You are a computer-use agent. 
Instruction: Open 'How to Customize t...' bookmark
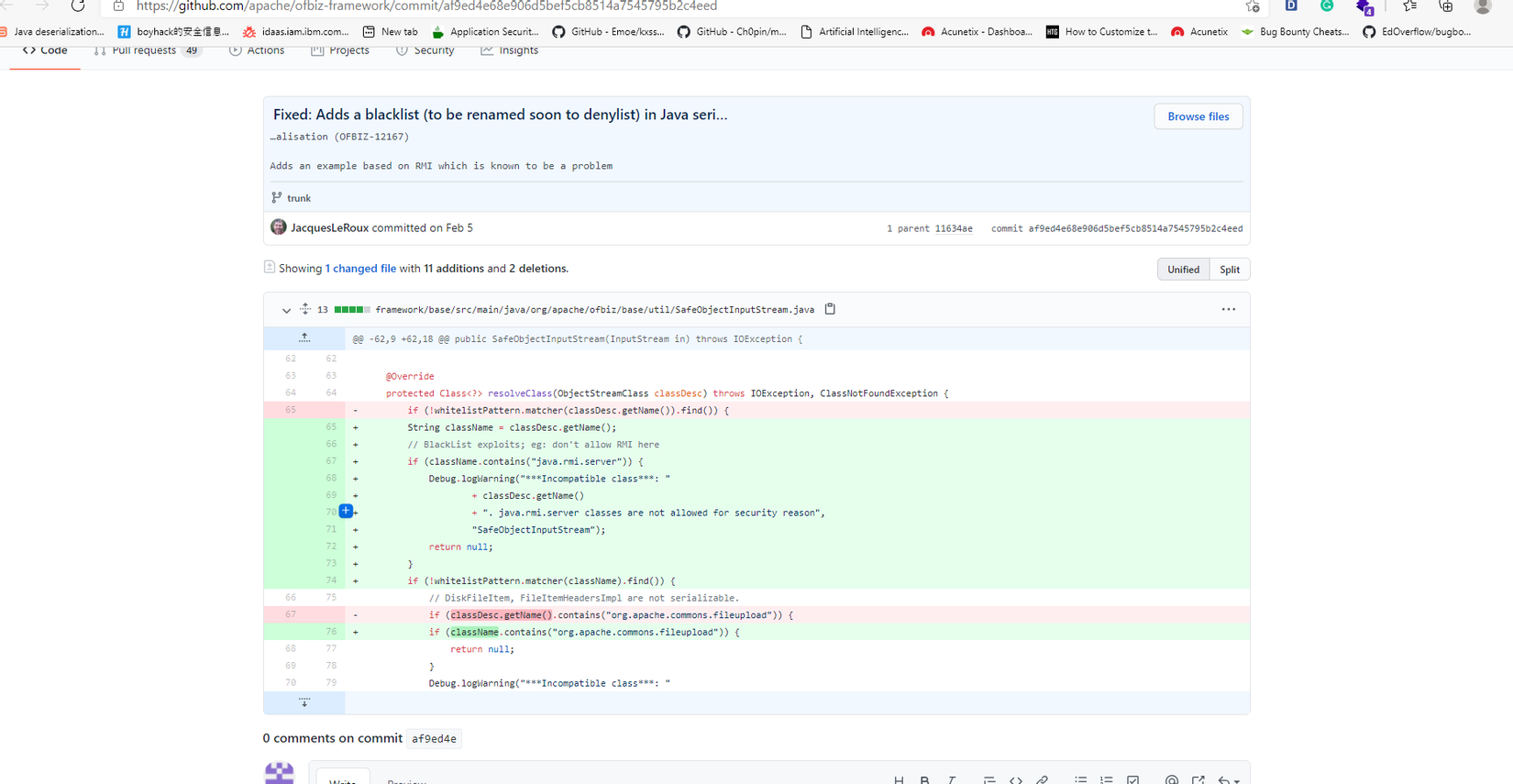1101,31
